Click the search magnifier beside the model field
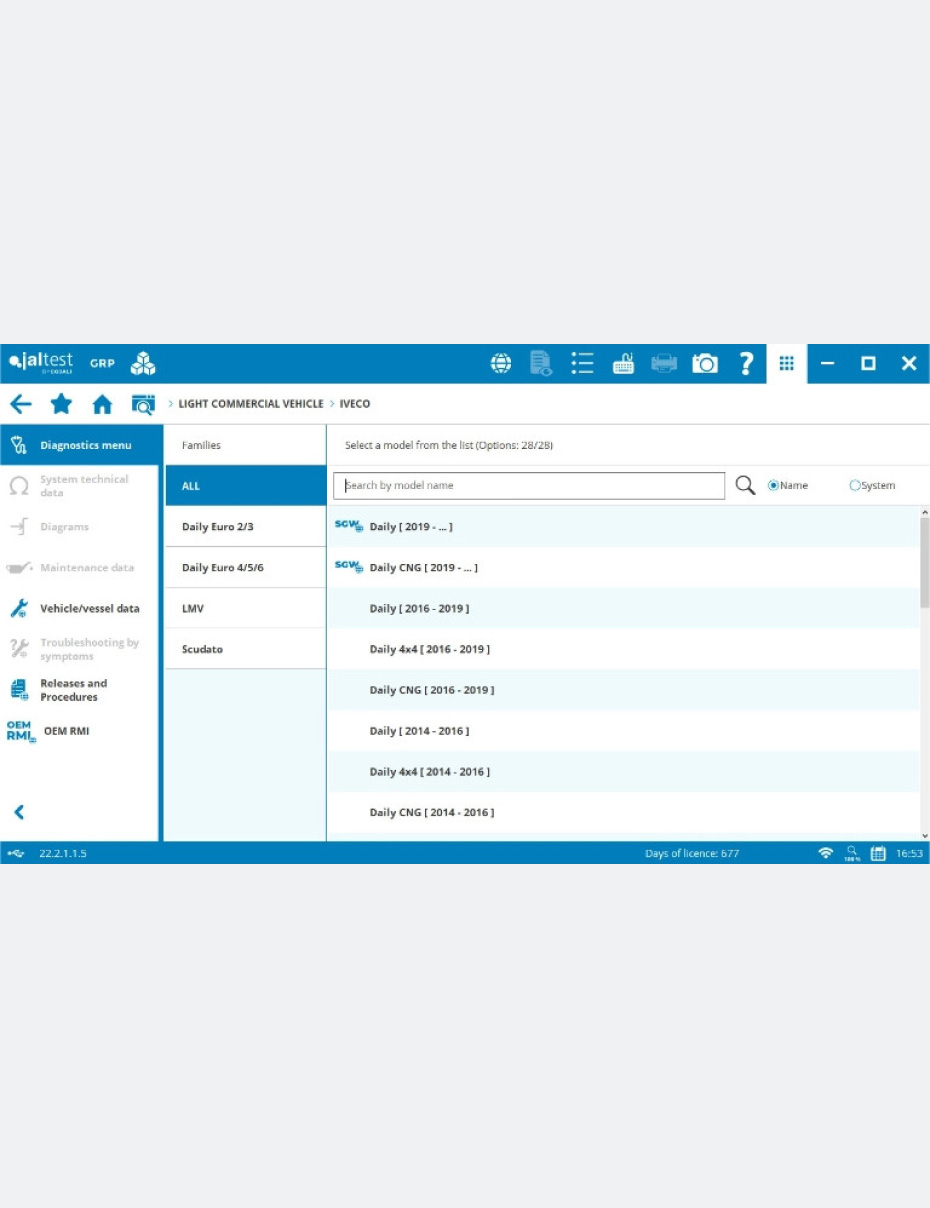The height and width of the screenshot is (1208, 930). pos(745,485)
